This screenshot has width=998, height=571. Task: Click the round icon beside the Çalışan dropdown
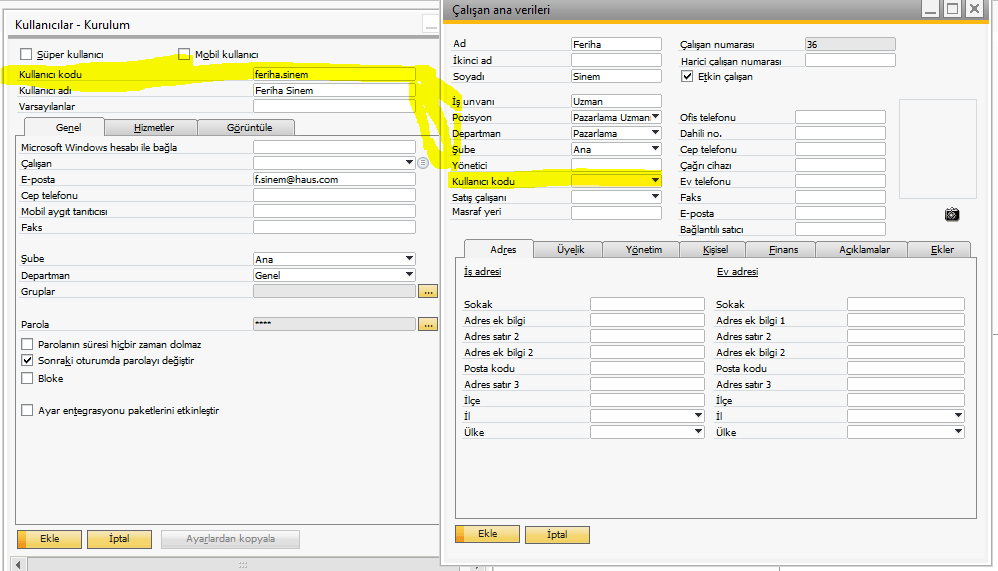pos(423,163)
